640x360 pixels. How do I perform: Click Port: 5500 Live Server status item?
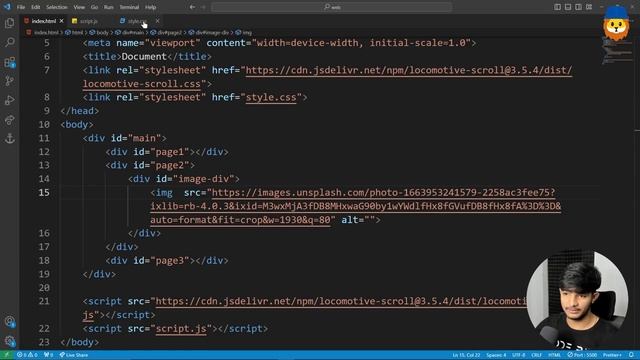coord(582,355)
